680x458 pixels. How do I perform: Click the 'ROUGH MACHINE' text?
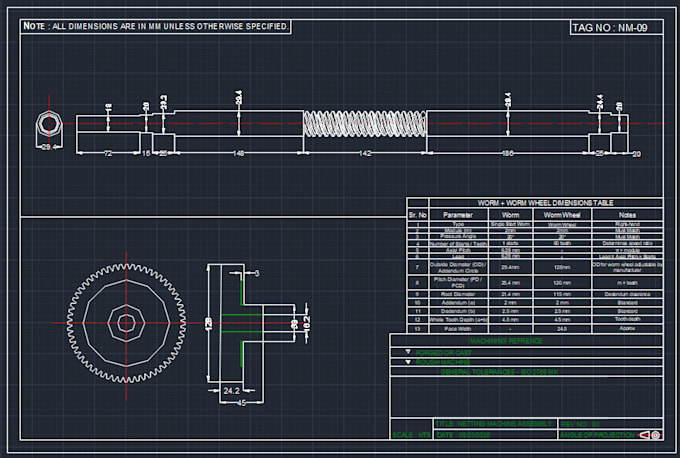(443, 362)
